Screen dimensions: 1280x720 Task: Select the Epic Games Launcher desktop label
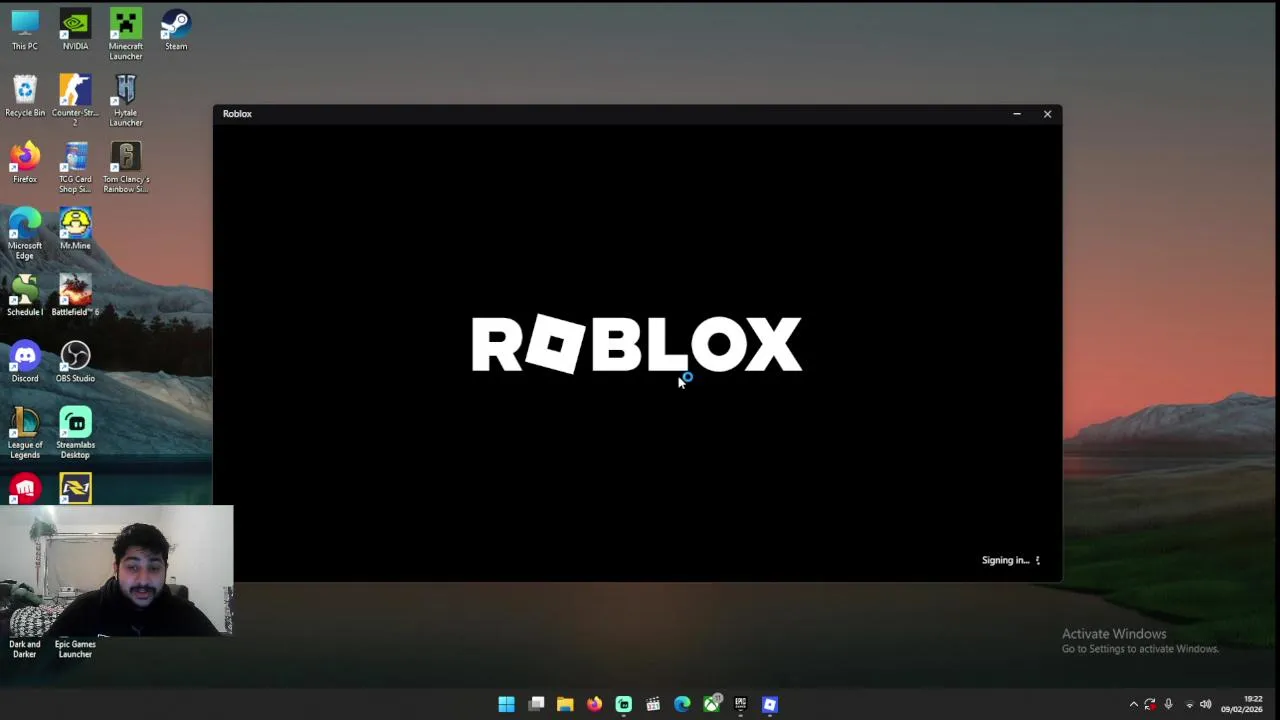75,649
